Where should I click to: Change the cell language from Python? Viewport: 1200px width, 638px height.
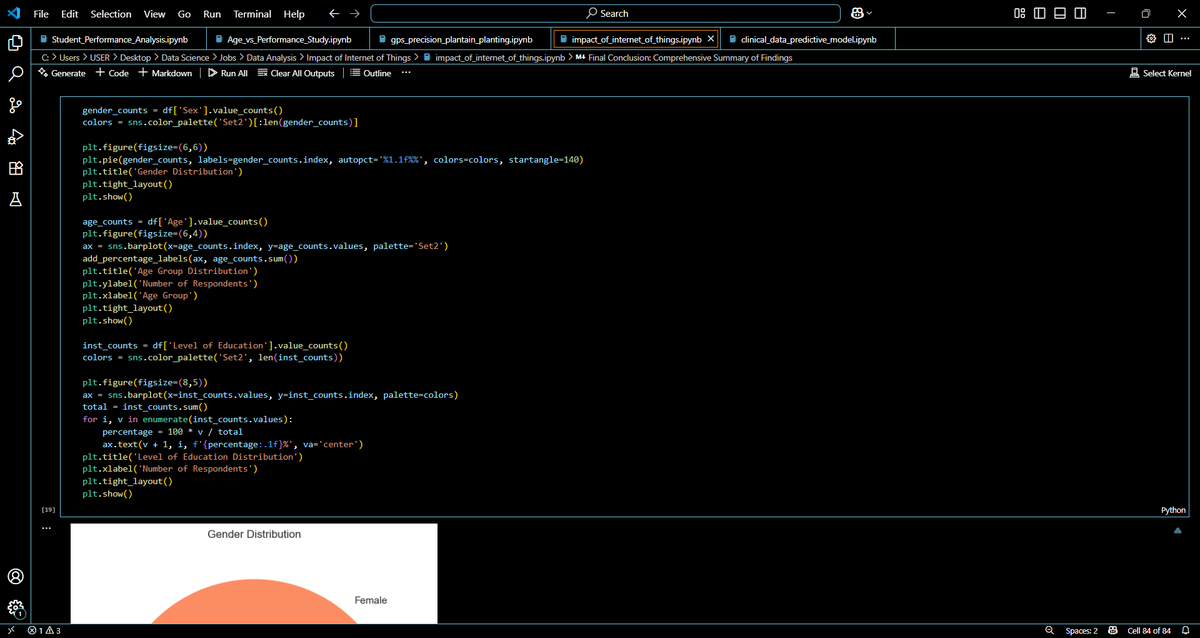pyautogui.click(x=1173, y=510)
